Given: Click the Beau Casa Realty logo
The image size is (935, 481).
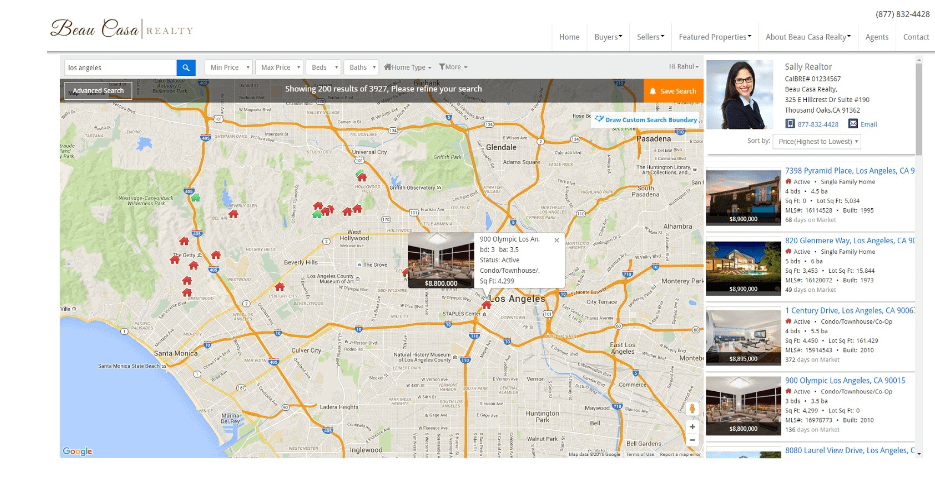Looking at the screenshot, I should coord(122,29).
